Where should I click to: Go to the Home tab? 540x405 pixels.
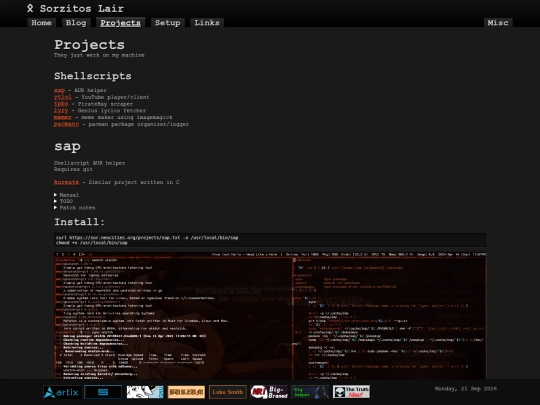pyautogui.click(x=41, y=23)
